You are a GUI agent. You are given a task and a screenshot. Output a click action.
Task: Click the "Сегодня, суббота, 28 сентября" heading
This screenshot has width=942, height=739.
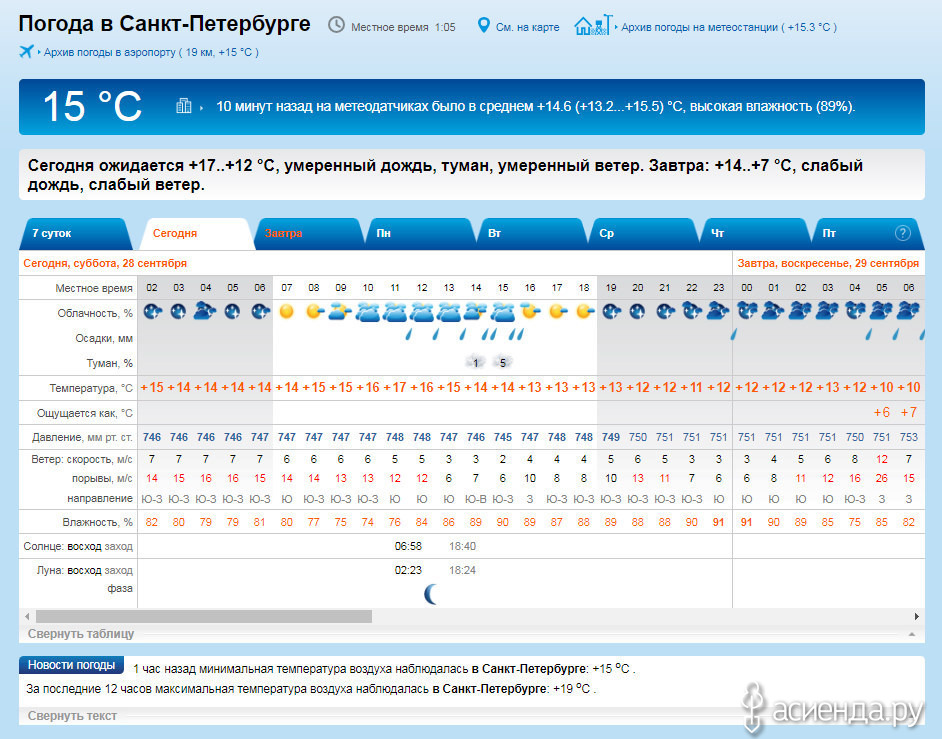[x=105, y=263]
